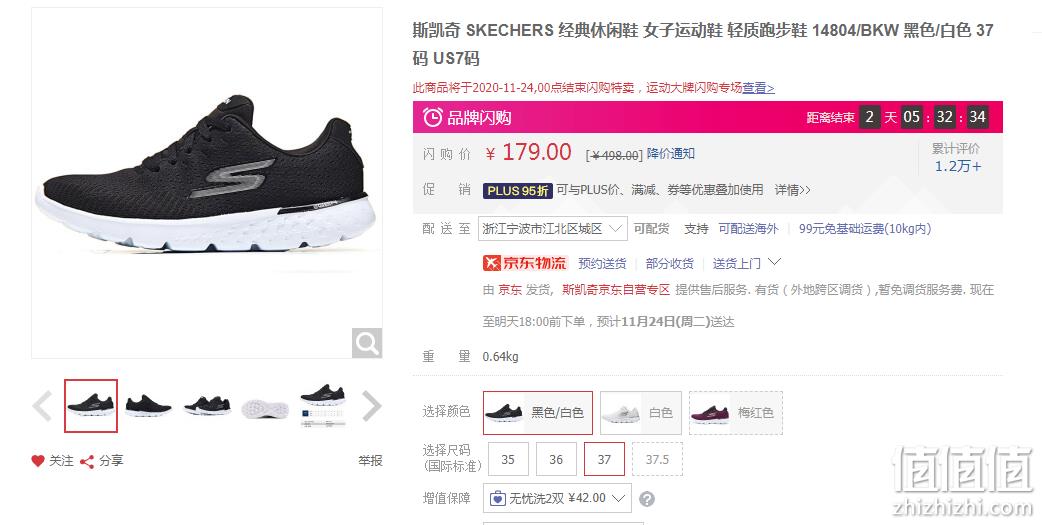
Task: Select the 梅红色 color option
Action: coord(736,413)
